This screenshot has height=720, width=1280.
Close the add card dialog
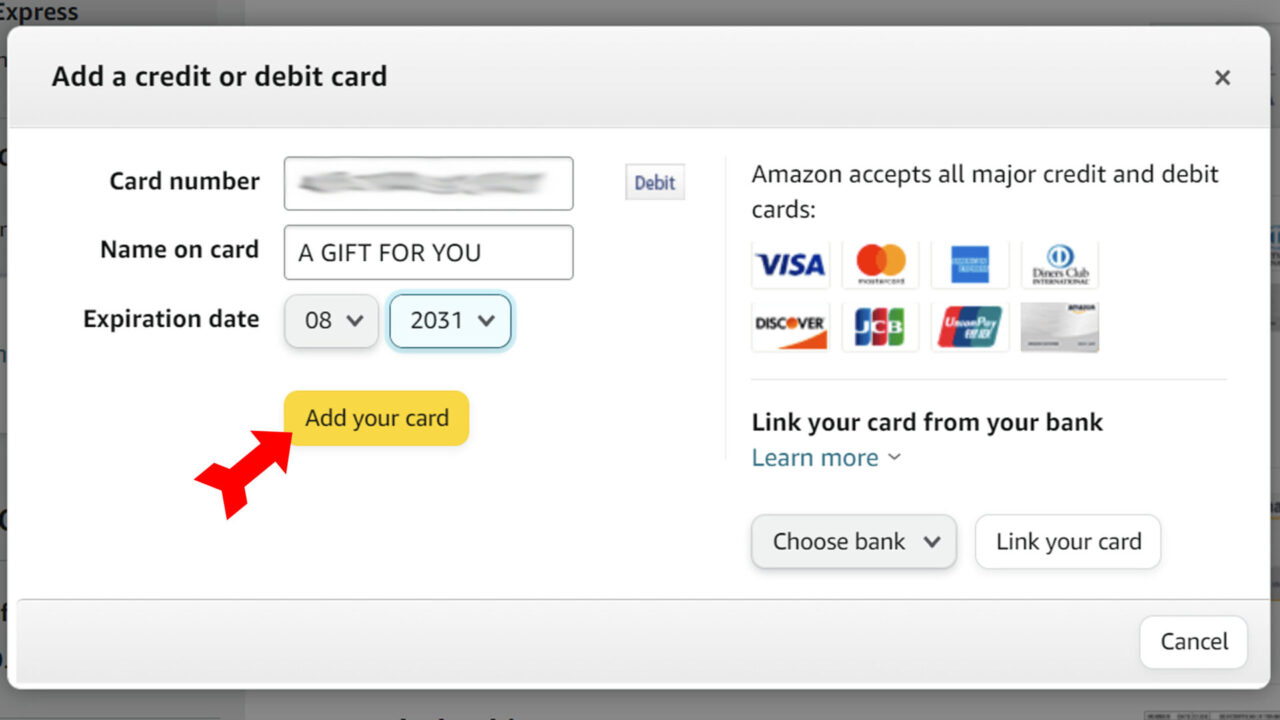pyautogui.click(x=1222, y=77)
